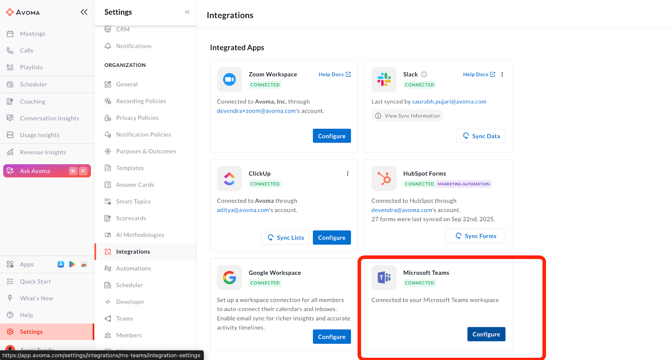Collapse the Settings panel chevrons
The width and height of the screenshot is (670, 360).
pos(187,12)
